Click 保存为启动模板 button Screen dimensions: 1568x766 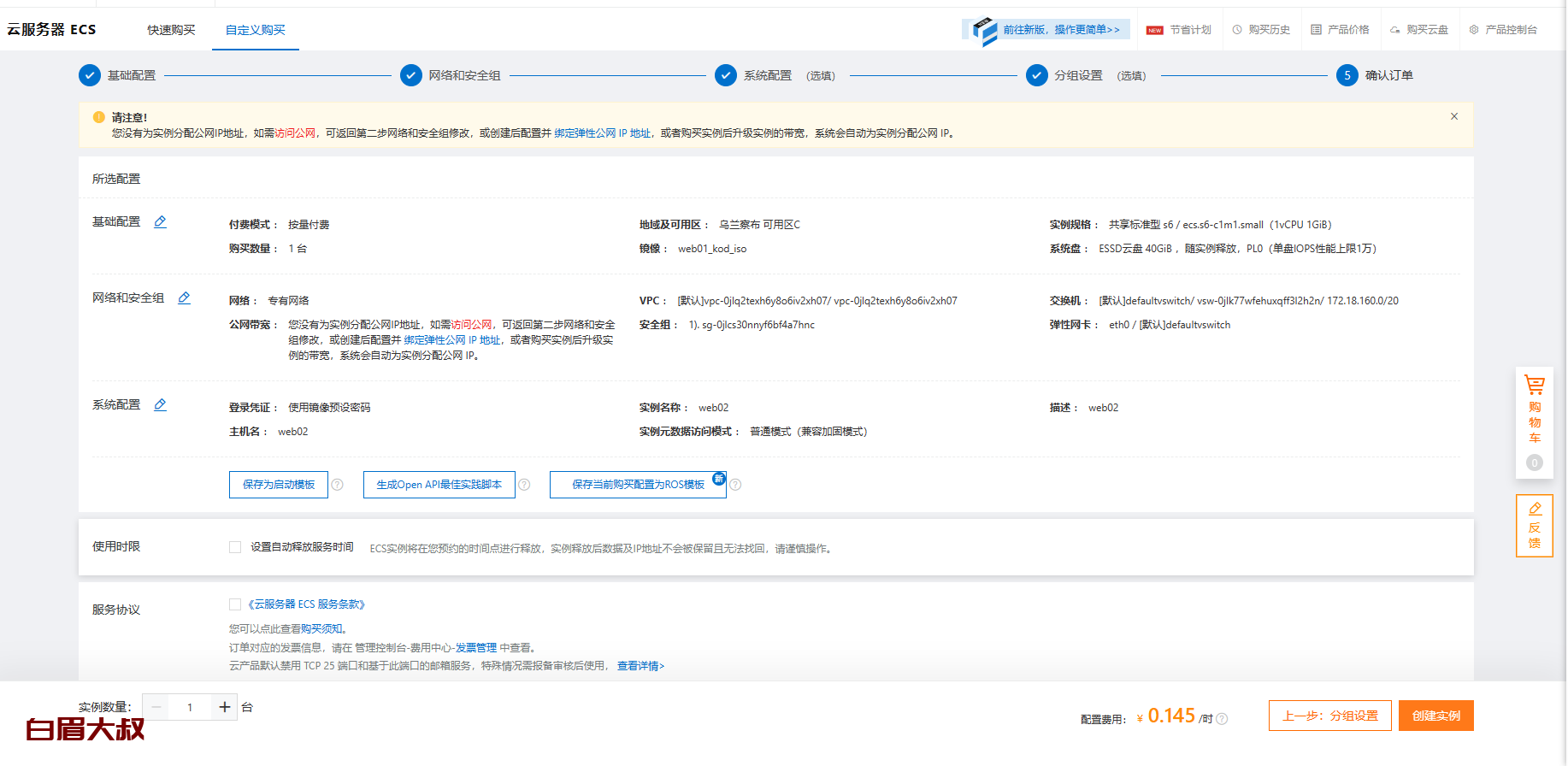click(x=279, y=485)
